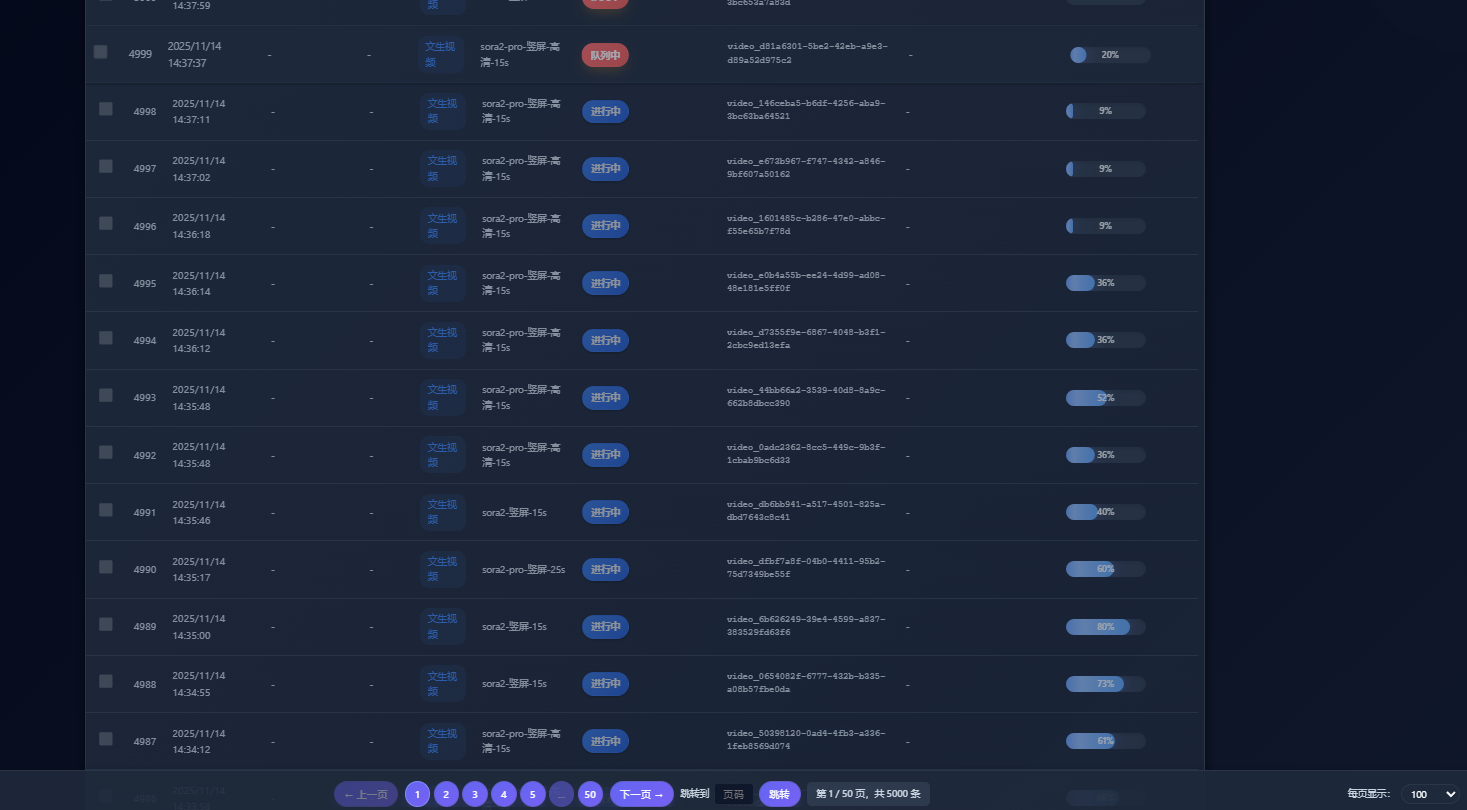Click the pagination ellipsis button

[x=561, y=794]
